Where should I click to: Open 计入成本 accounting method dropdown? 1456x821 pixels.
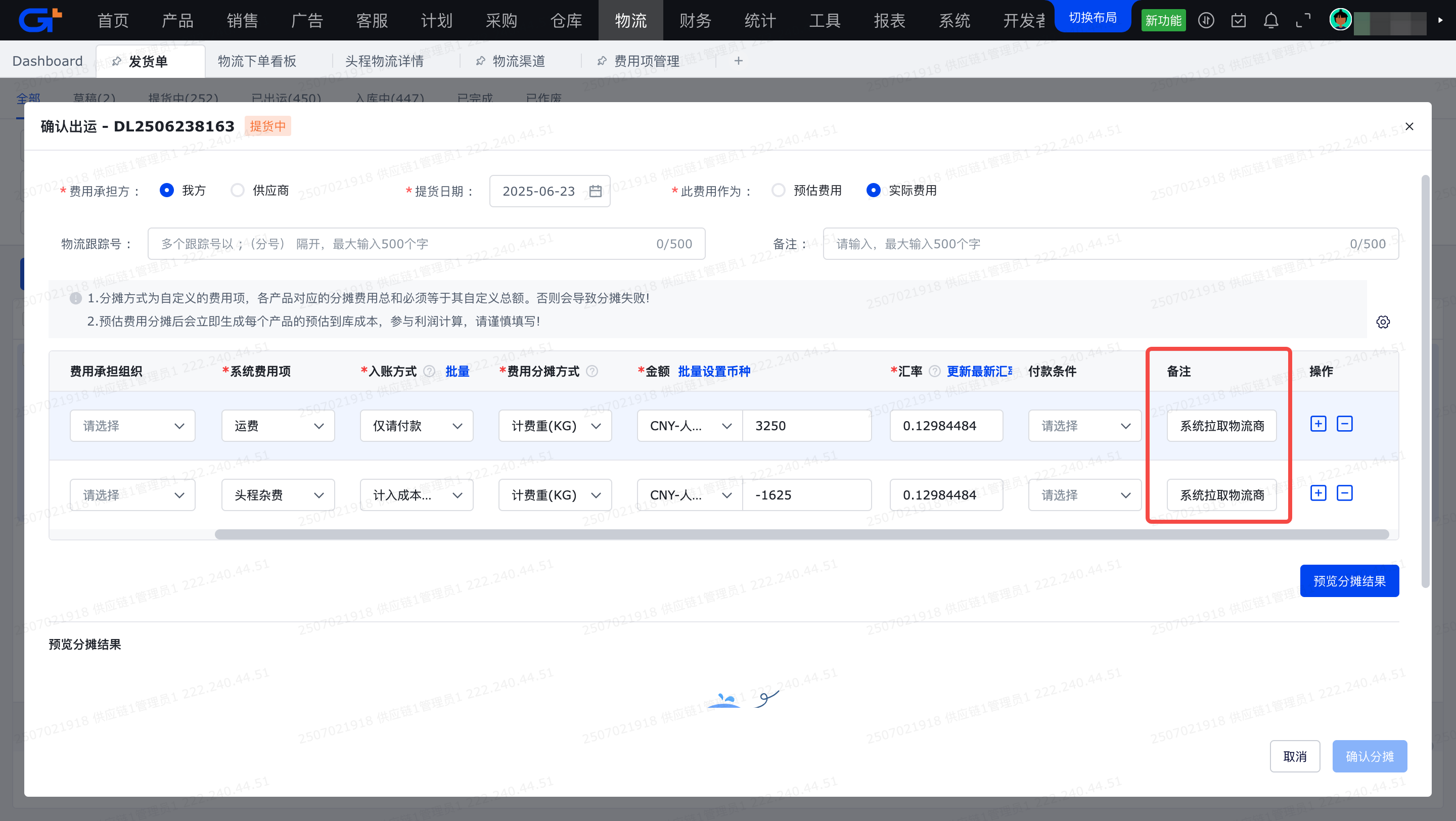417,495
